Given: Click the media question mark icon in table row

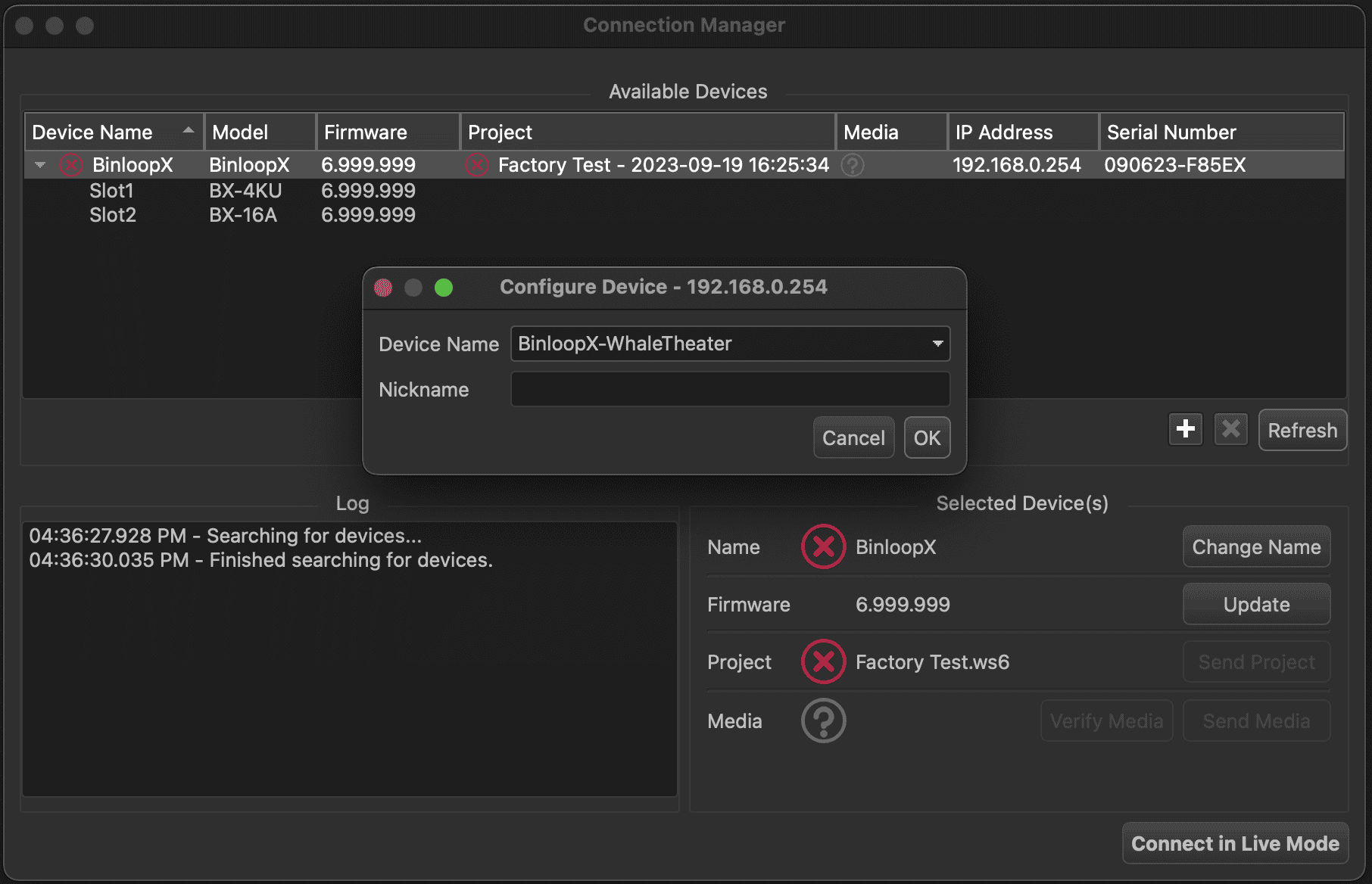Looking at the screenshot, I should tap(853, 165).
